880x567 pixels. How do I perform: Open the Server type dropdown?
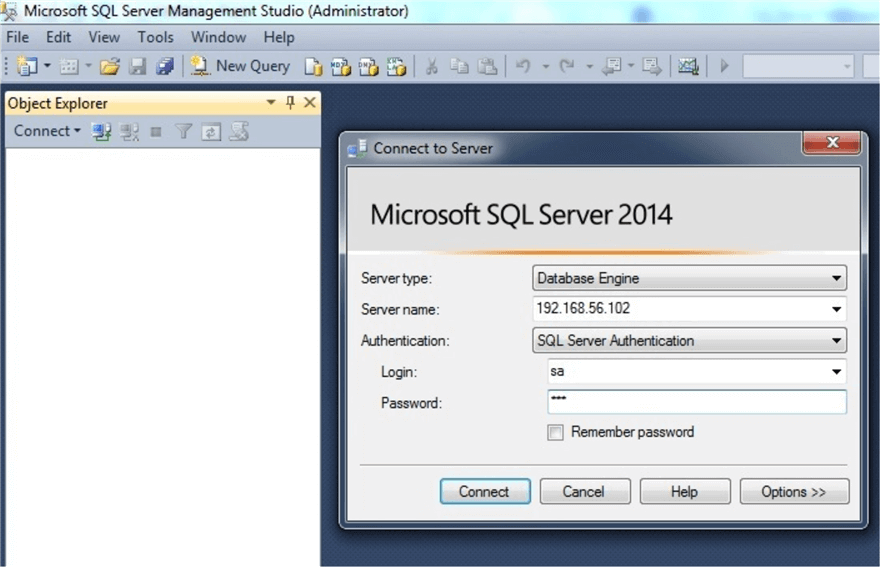pyautogui.click(x=689, y=278)
